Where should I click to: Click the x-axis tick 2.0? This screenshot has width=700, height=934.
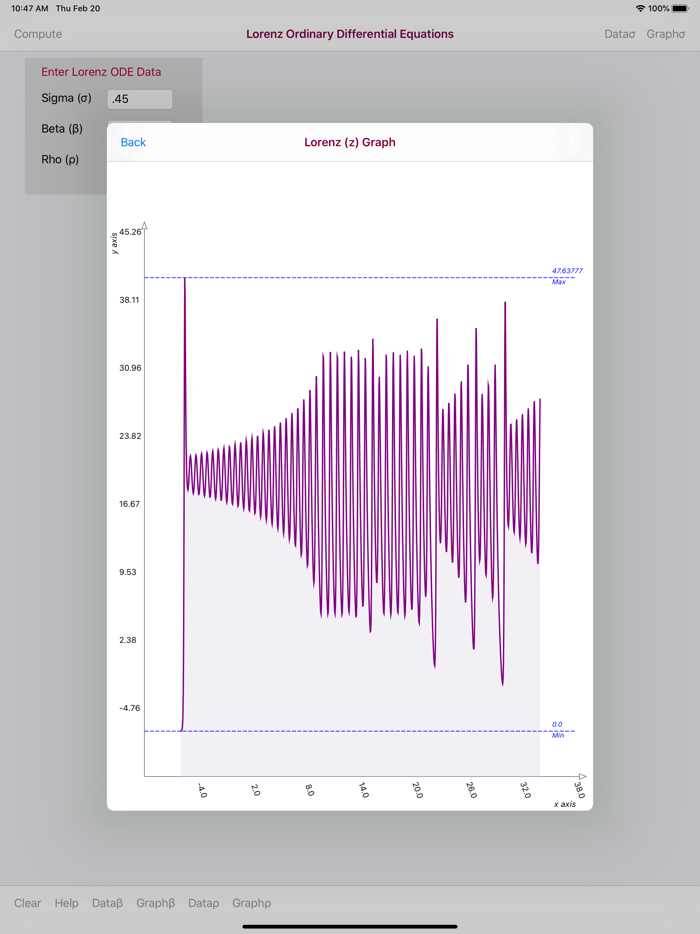[256, 790]
